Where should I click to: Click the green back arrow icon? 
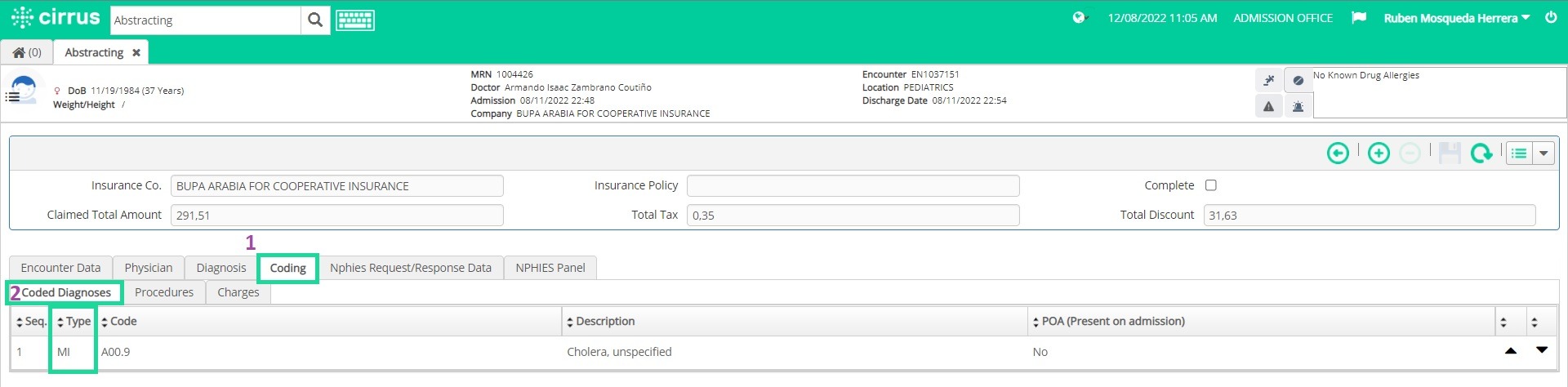(x=1338, y=153)
